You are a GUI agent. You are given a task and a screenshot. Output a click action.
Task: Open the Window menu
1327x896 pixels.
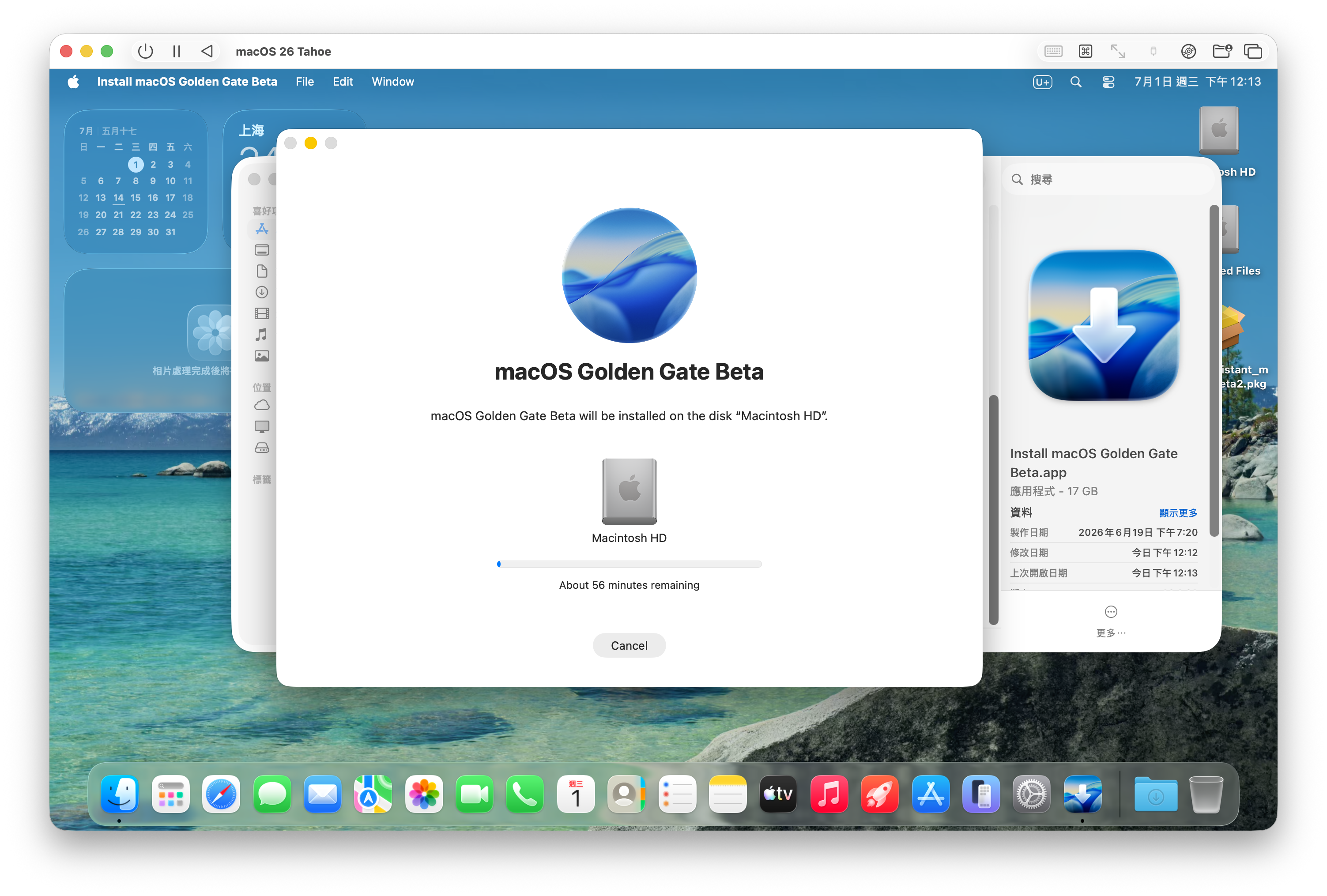click(392, 82)
